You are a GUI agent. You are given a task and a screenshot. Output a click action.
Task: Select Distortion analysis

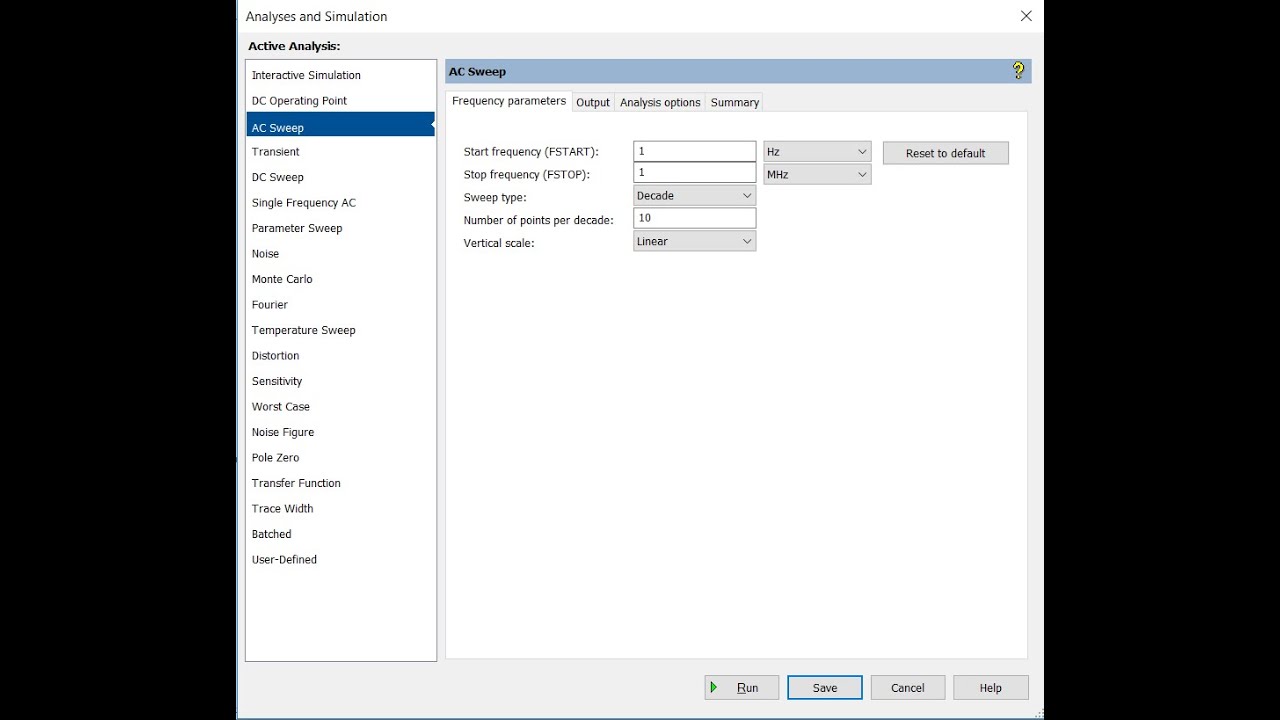[x=341, y=356]
